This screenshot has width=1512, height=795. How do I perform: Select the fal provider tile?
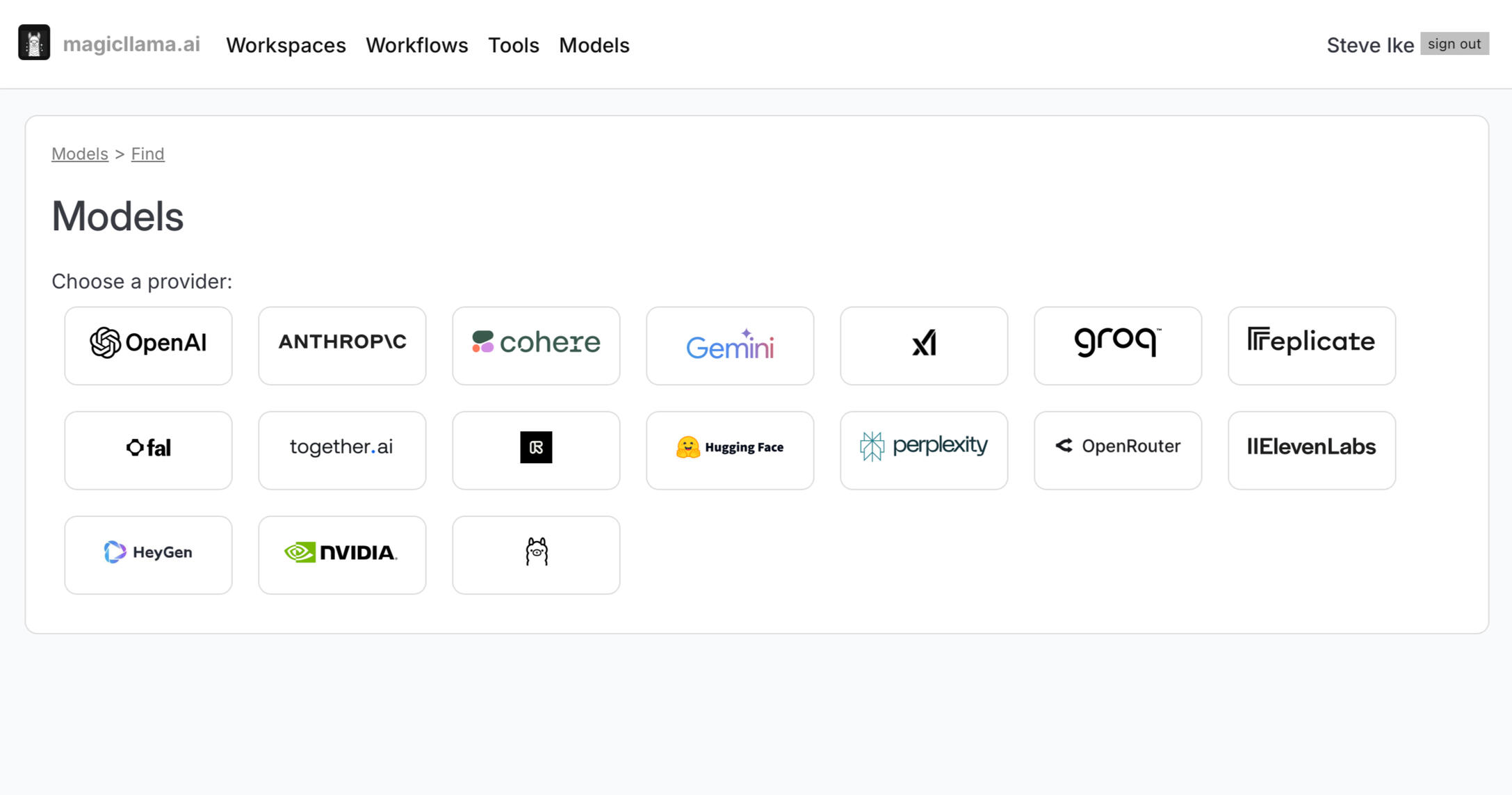pos(148,450)
